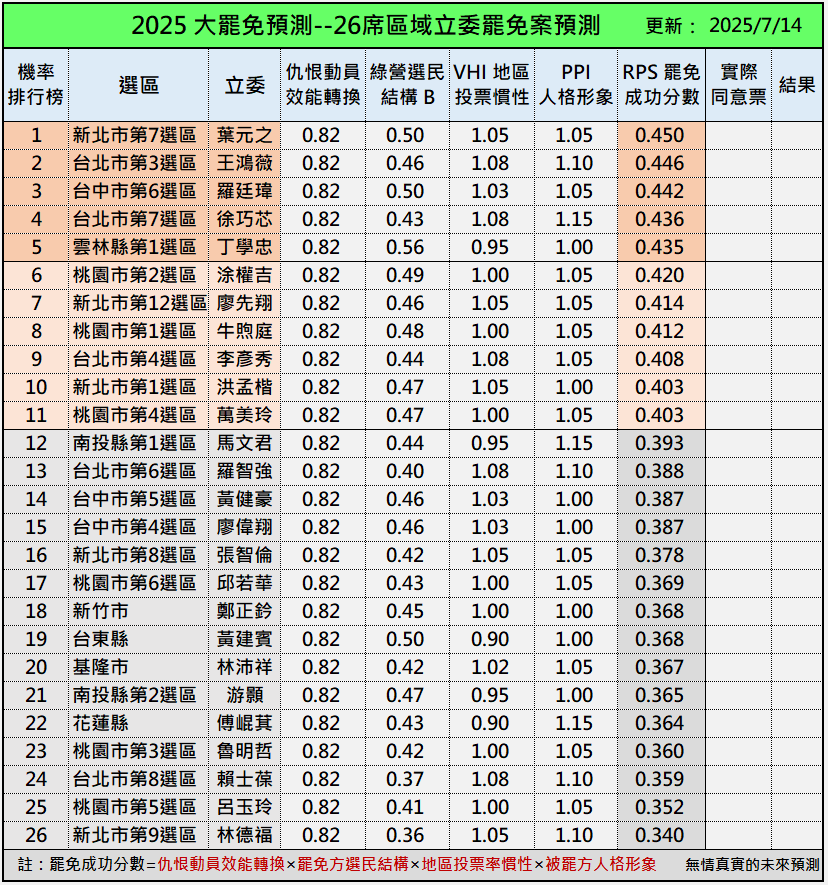Click the name 黃建賓
Screen dimensions: 828x885
point(244,639)
